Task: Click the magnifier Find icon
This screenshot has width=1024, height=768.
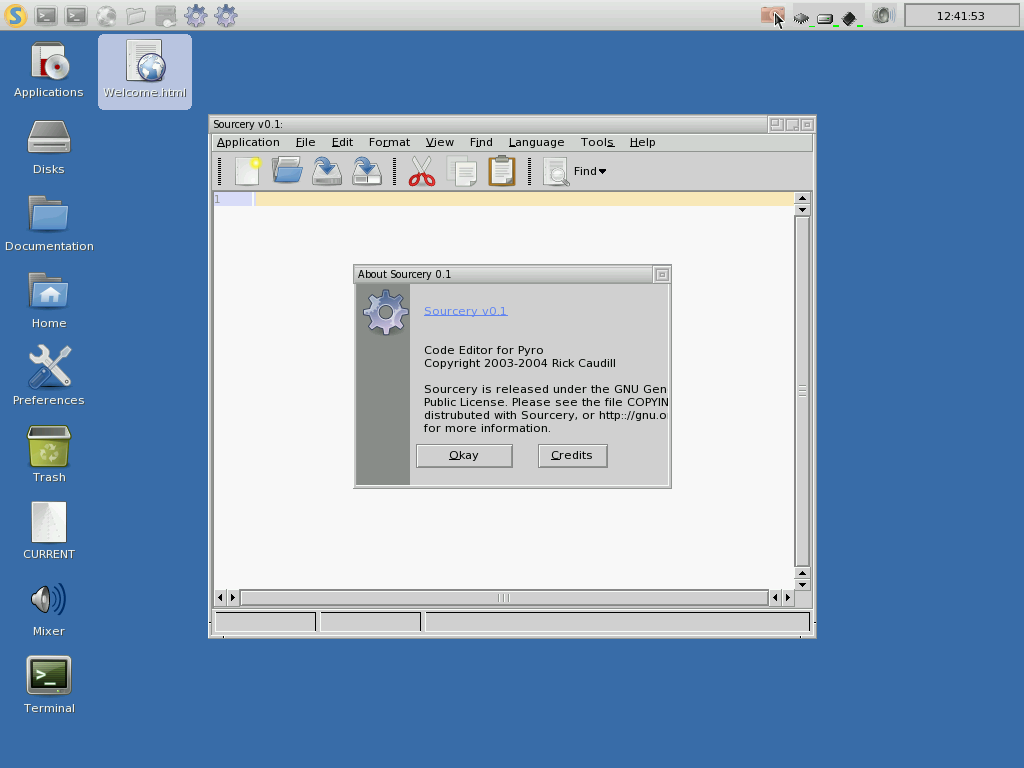Action: pyautogui.click(x=556, y=172)
